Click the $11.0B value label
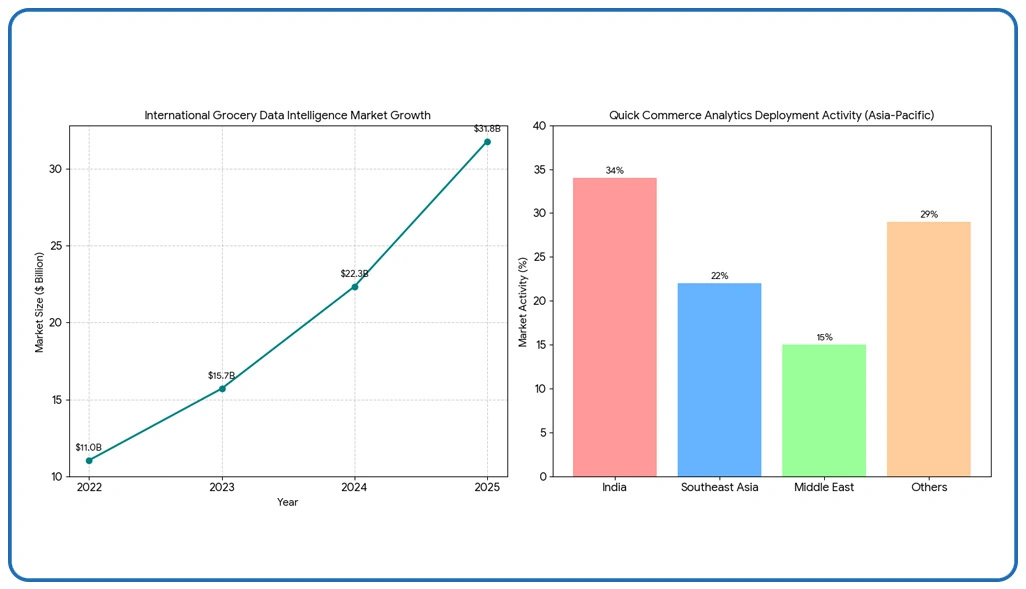 (89, 448)
